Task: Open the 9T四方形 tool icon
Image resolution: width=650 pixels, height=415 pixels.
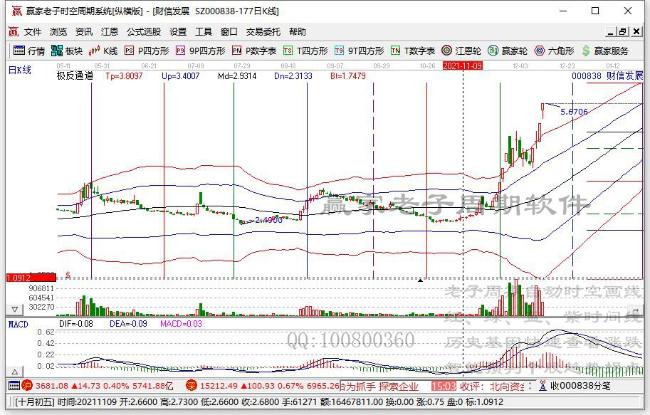Action: click(339, 51)
